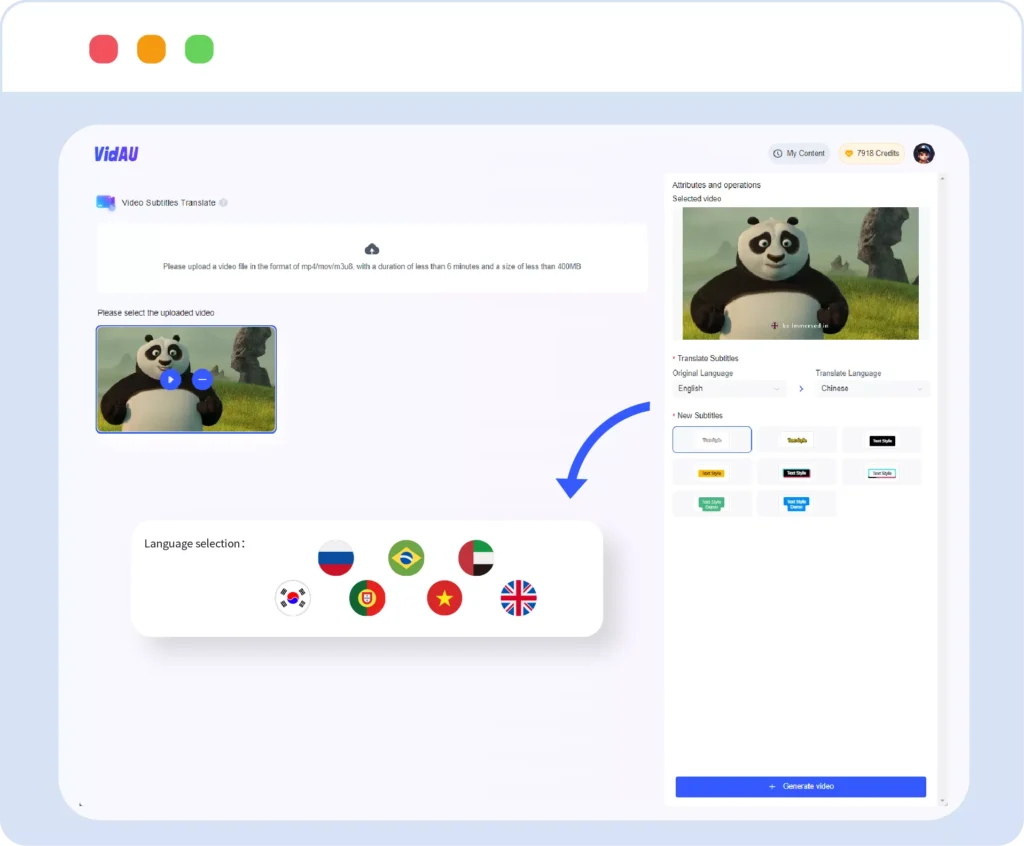The image size is (1024, 846).
Task: Open the 7918 Credits badge
Action: (871, 154)
